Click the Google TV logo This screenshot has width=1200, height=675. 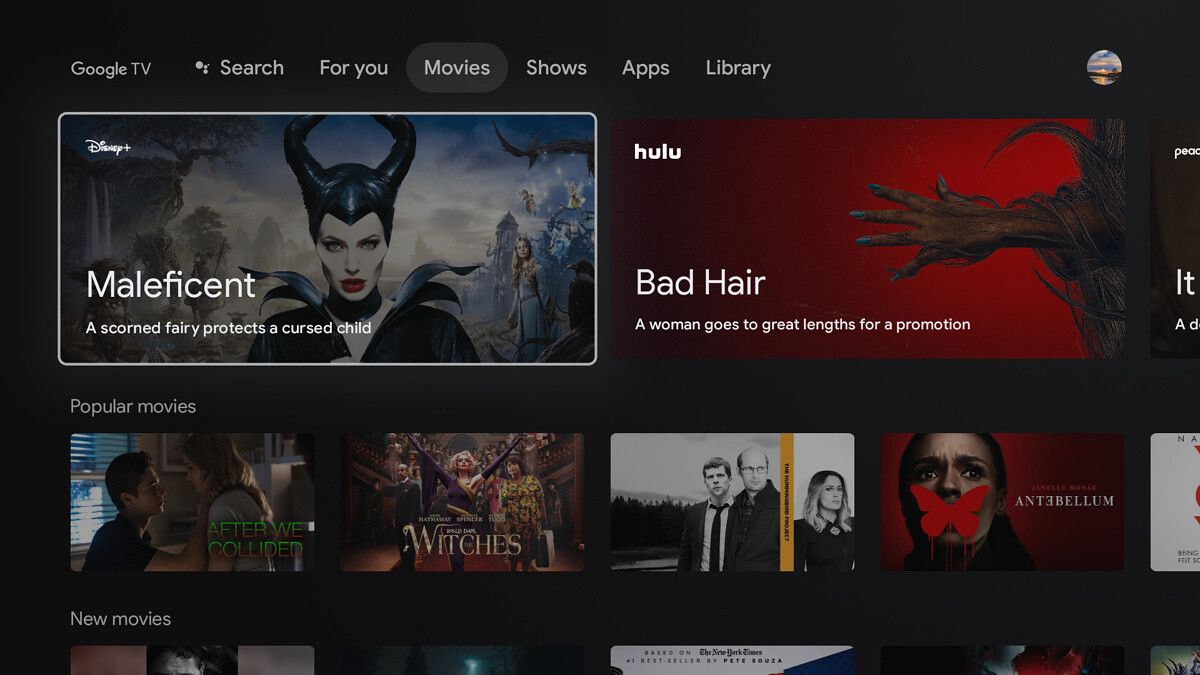110,67
